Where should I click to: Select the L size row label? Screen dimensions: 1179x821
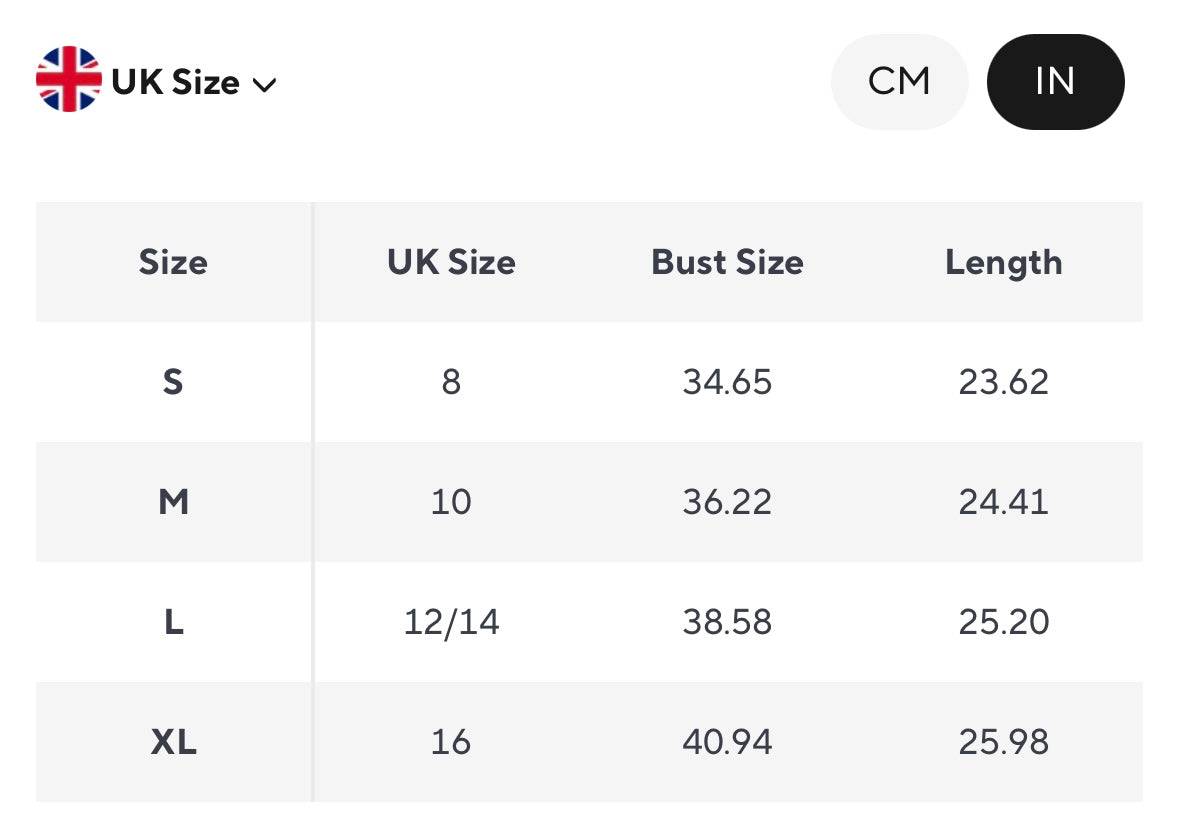click(173, 622)
